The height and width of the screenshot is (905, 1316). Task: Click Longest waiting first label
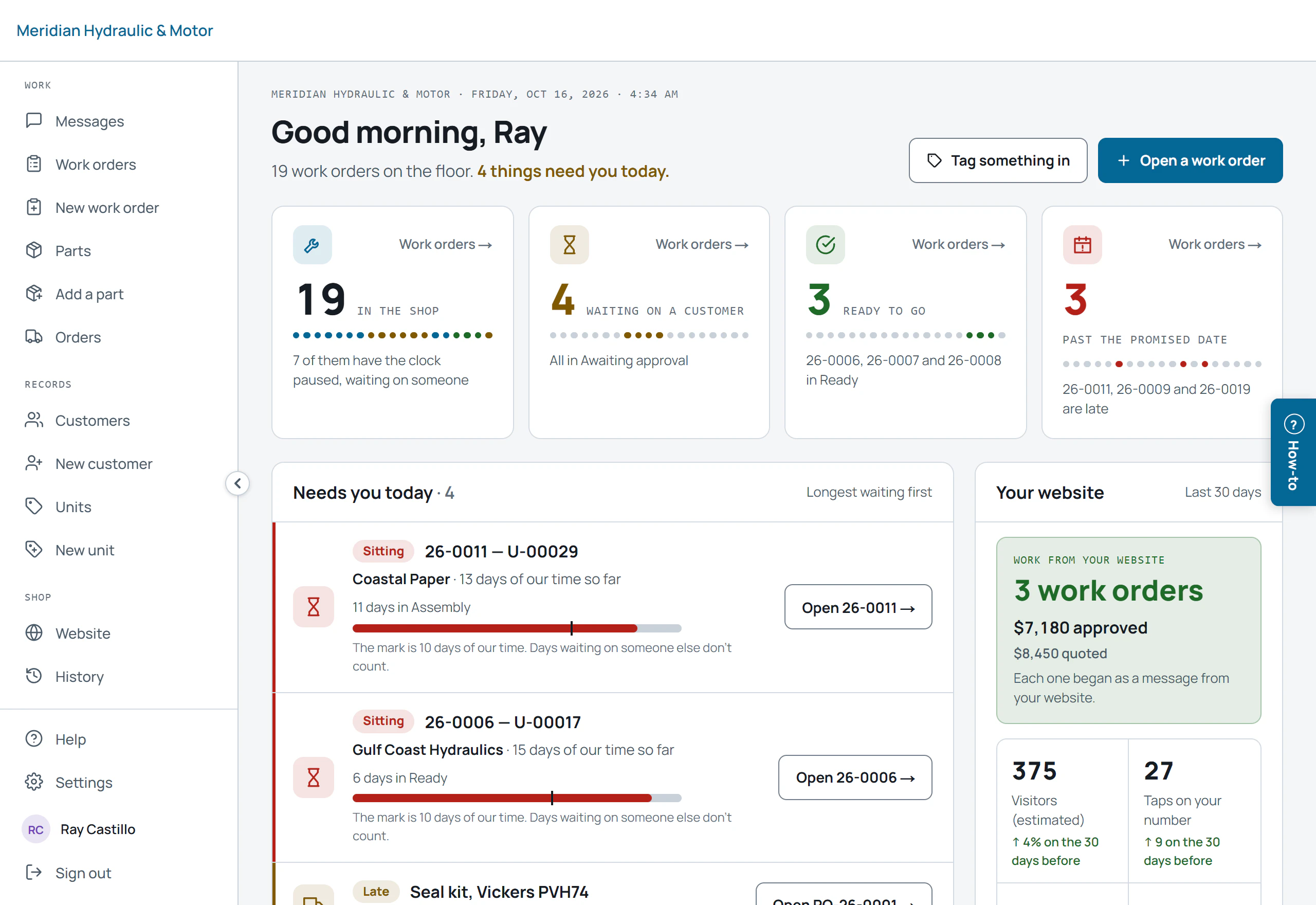pos(869,492)
